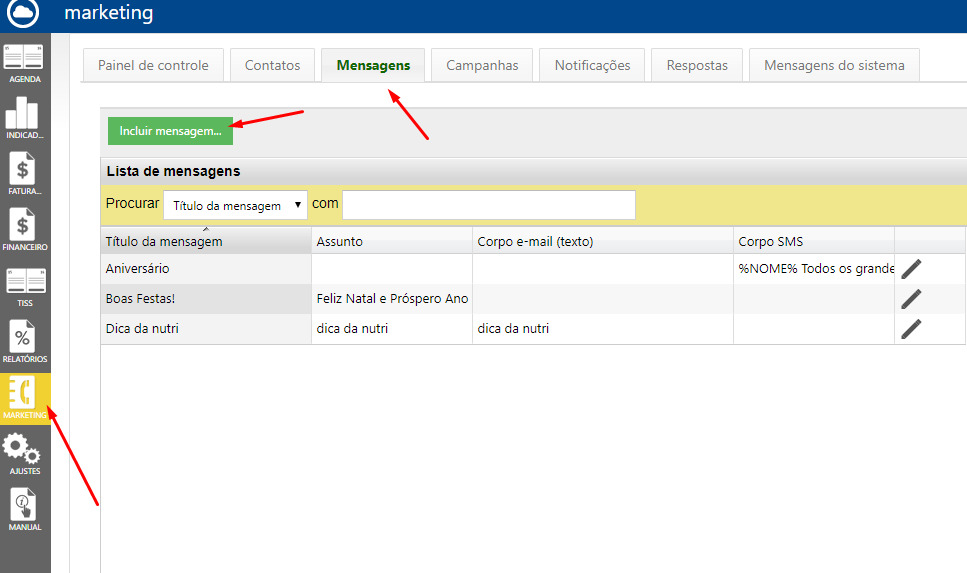Click 'Feliz Natal e Próspero Ano' subject cell

[392, 299]
